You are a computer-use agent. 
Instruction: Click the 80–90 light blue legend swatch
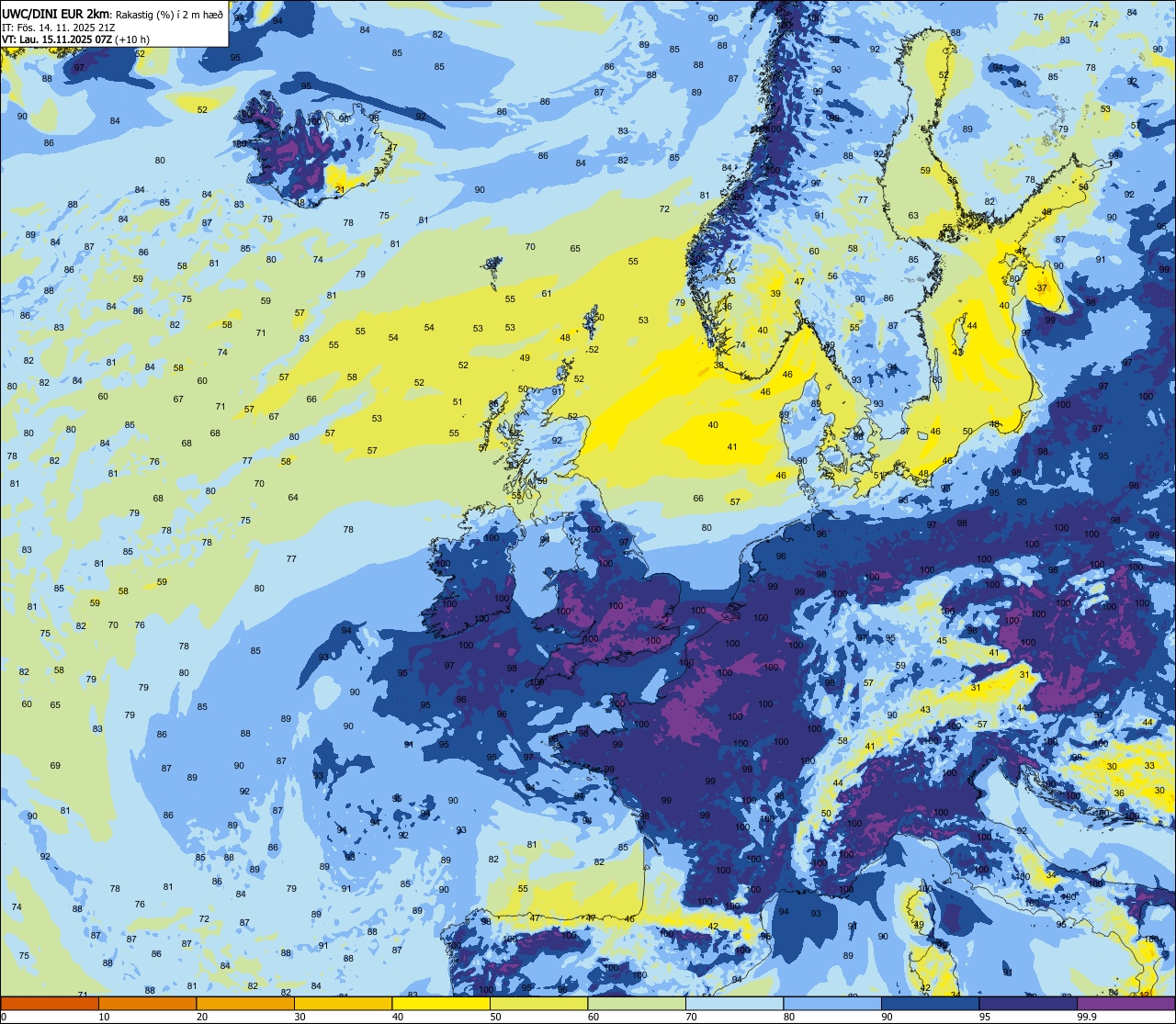pyautogui.click(x=832, y=1003)
